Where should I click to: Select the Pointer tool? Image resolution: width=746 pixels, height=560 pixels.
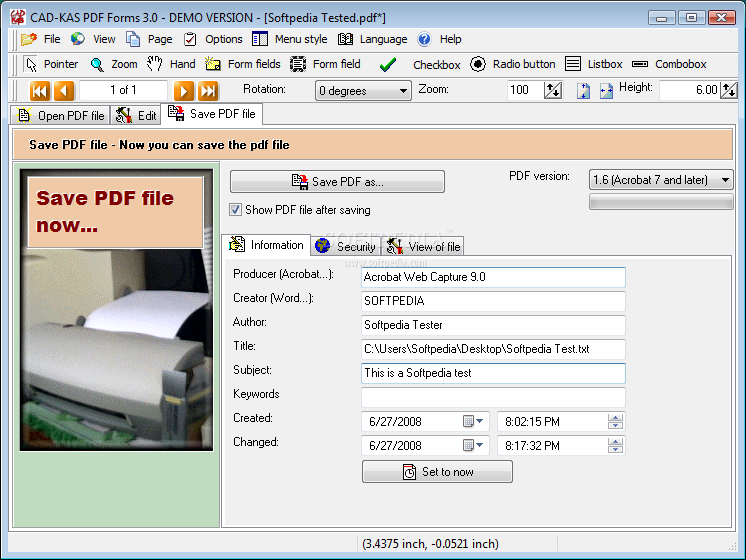51,64
